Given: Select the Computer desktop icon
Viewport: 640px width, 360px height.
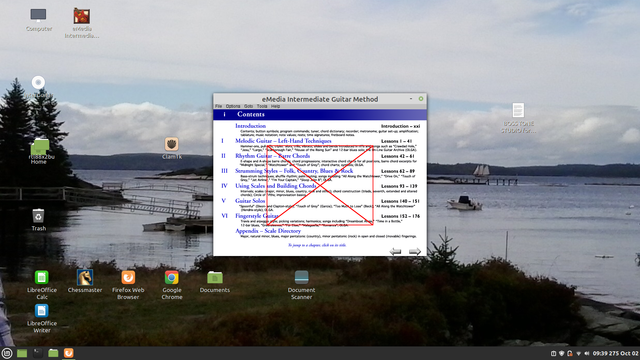Looking at the screenshot, I should pyautogui.click(x=38, y=20).
